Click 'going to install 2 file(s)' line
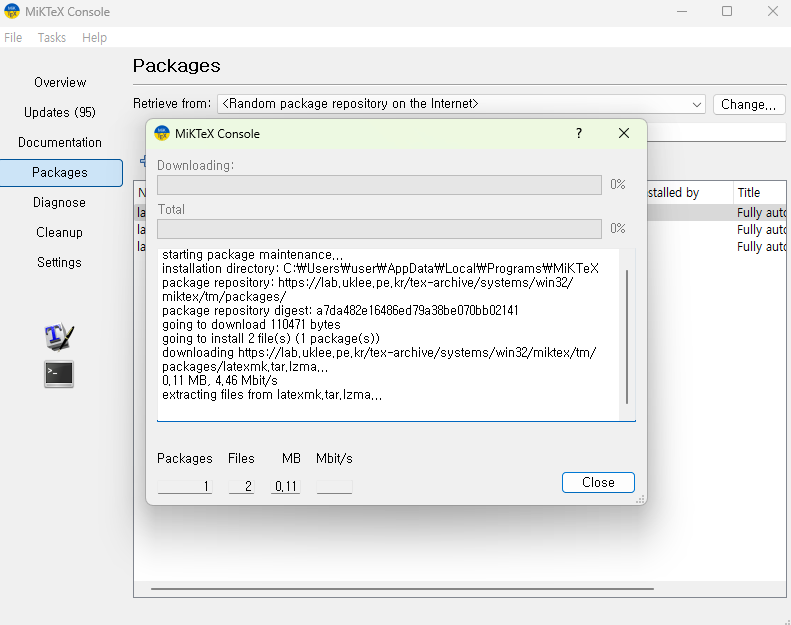Screen dimensions: 791x625 pos(271,338)
